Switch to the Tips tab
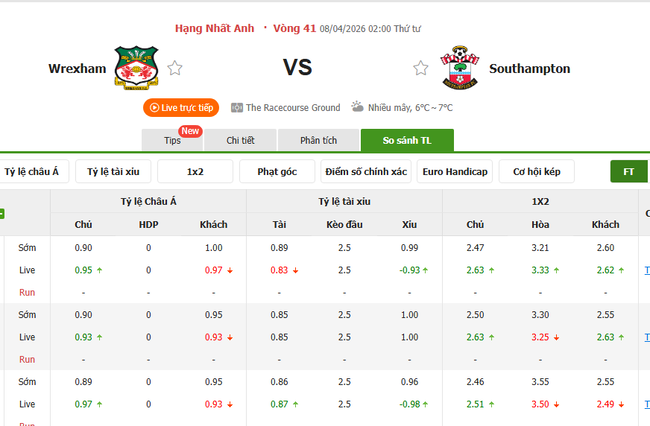 [x=173, y=141]
